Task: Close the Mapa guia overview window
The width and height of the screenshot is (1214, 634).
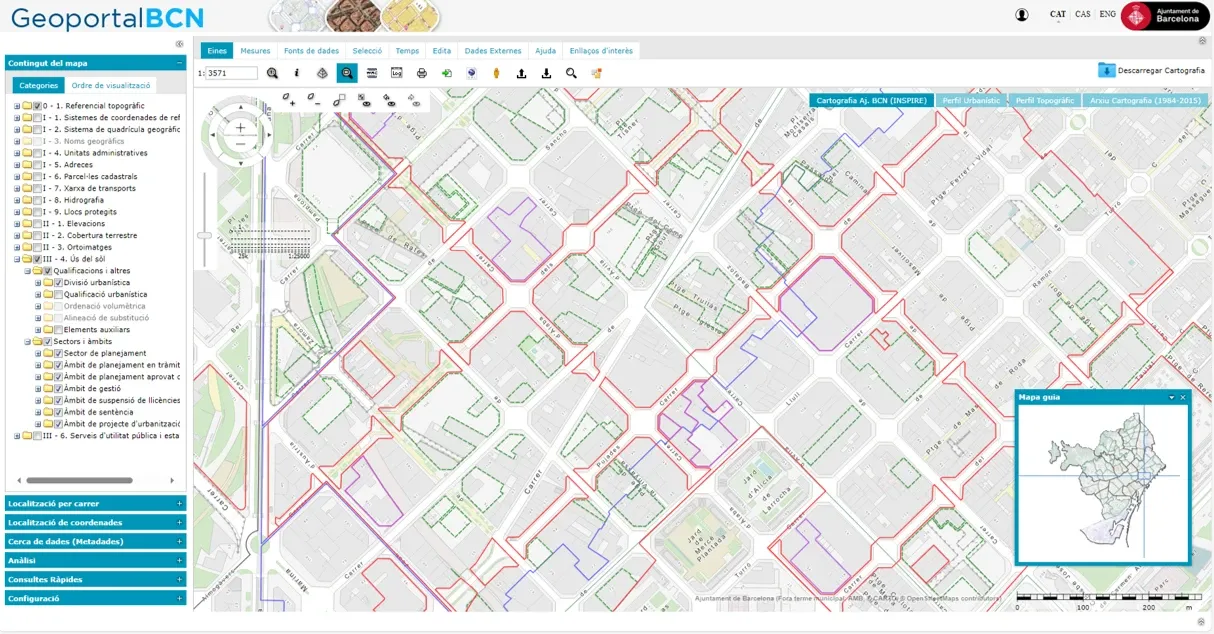Action: point(1183,397)
